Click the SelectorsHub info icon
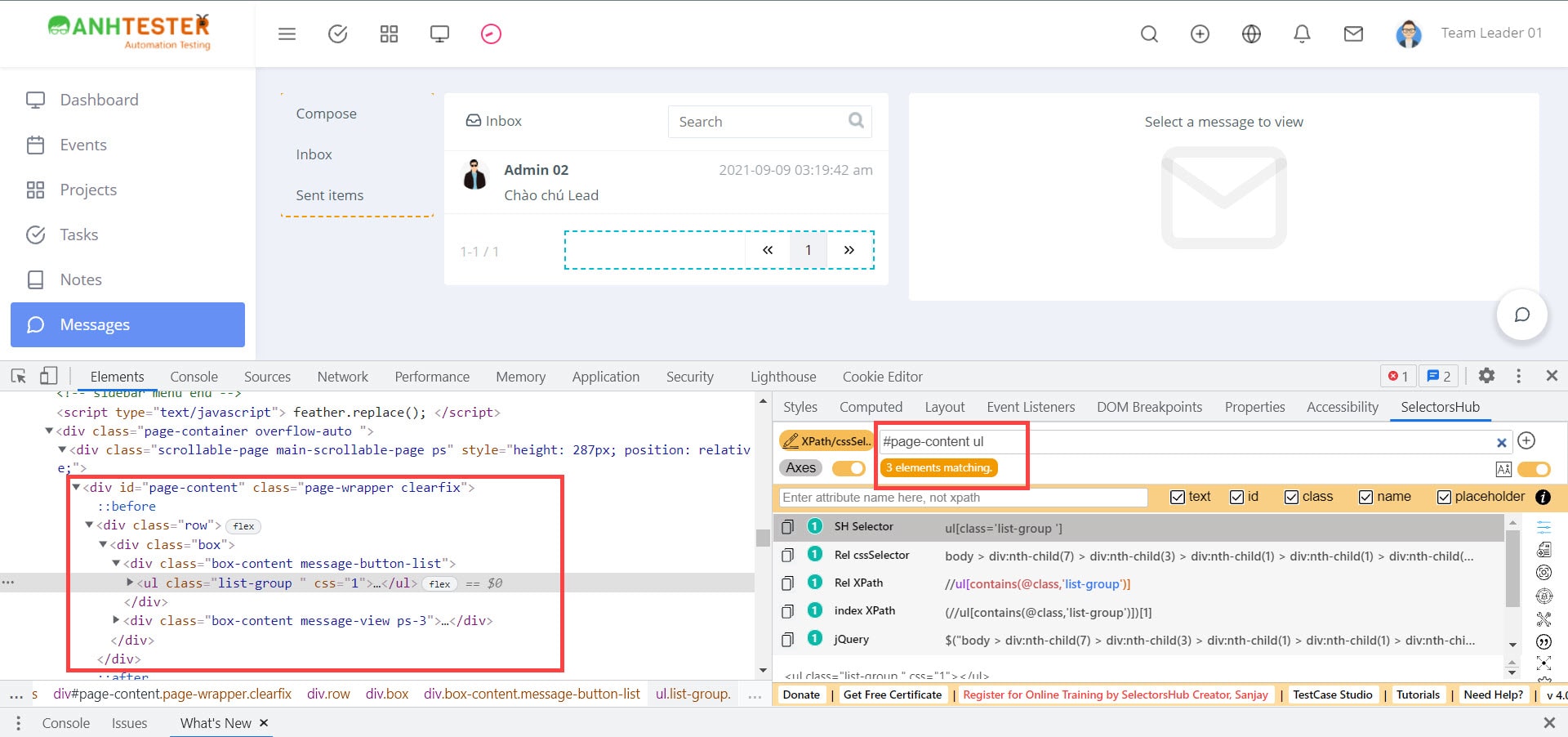 pos(1543,497)
